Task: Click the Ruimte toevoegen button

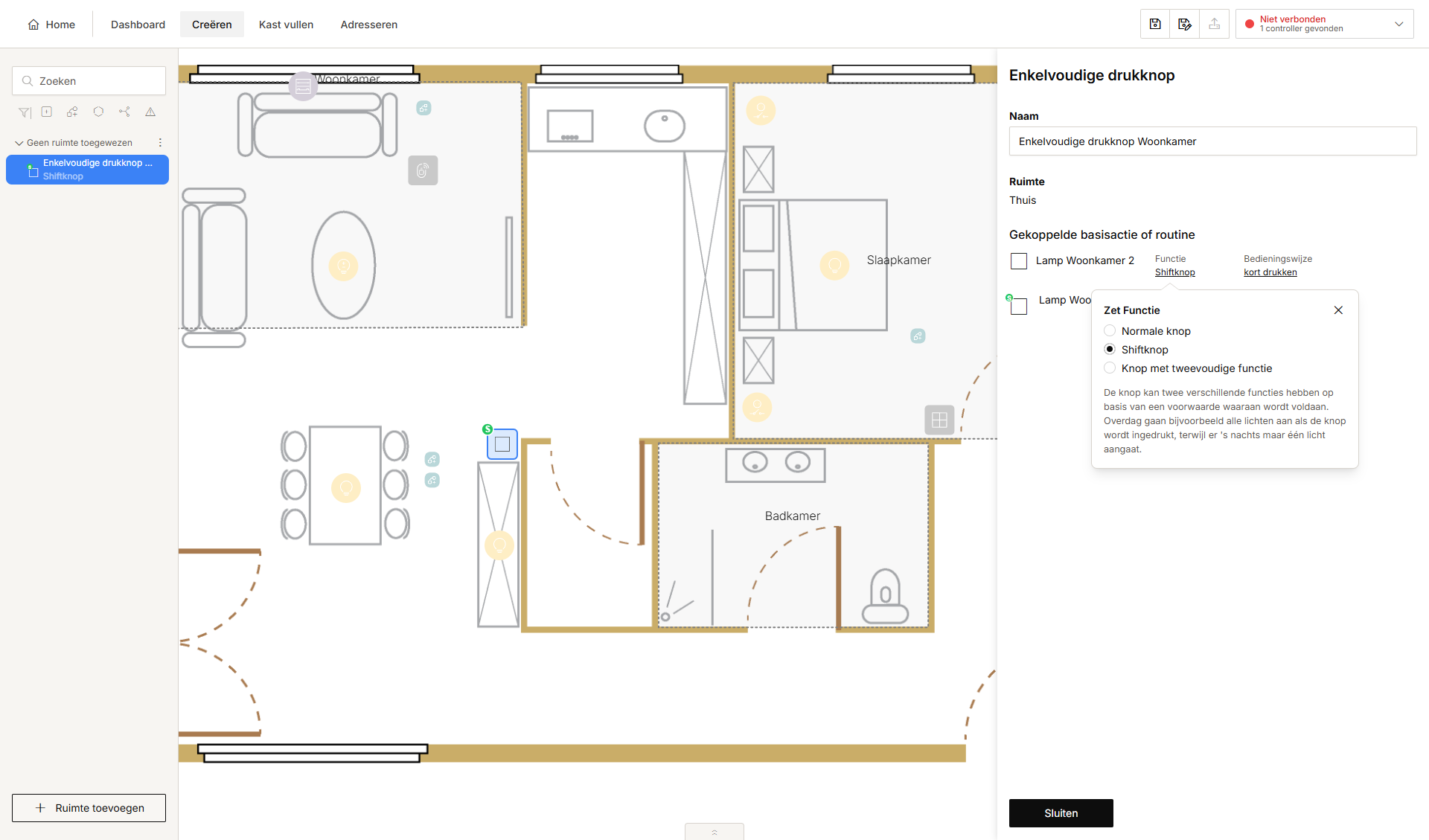Action: (89, 808)
